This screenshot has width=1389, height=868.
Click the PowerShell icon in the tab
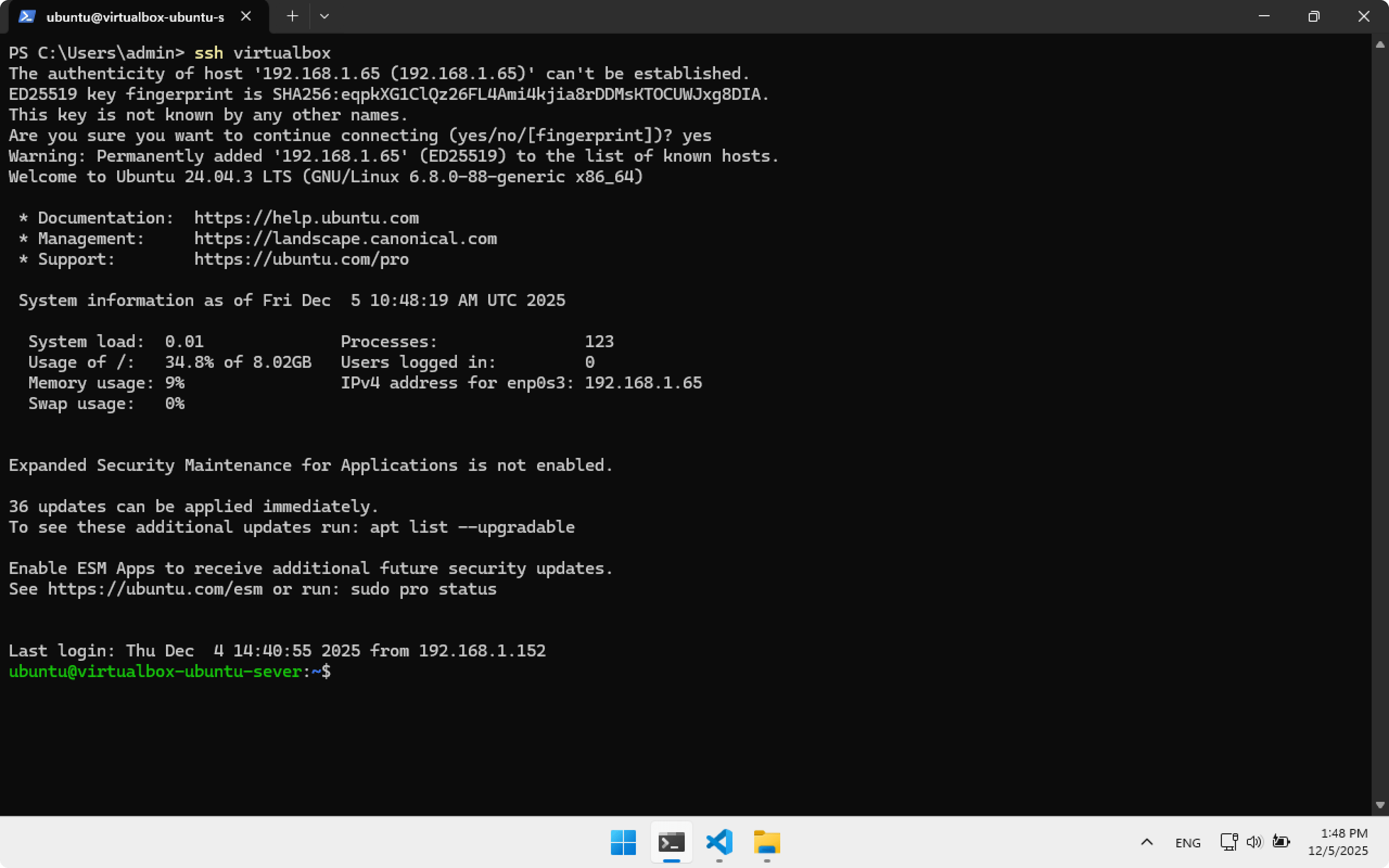click(27, 17)
